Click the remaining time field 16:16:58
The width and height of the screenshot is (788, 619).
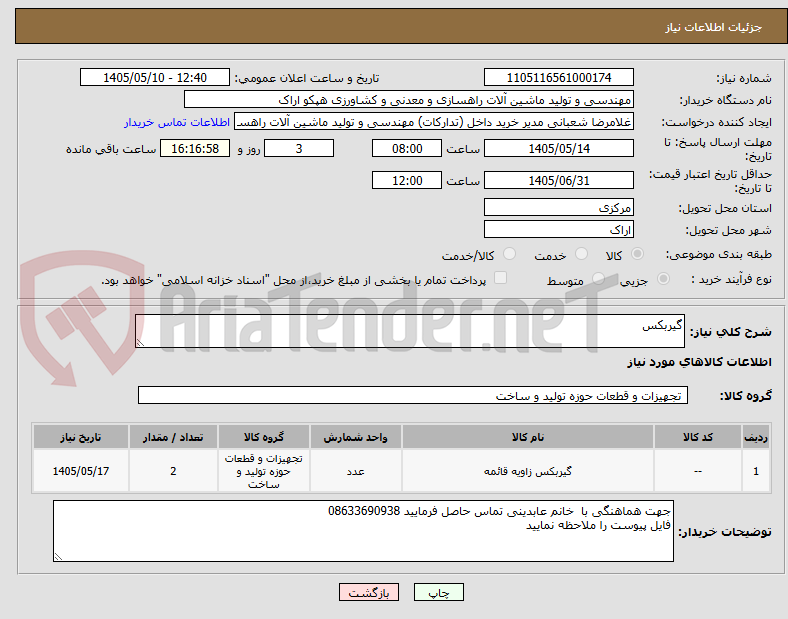point(195,148)
